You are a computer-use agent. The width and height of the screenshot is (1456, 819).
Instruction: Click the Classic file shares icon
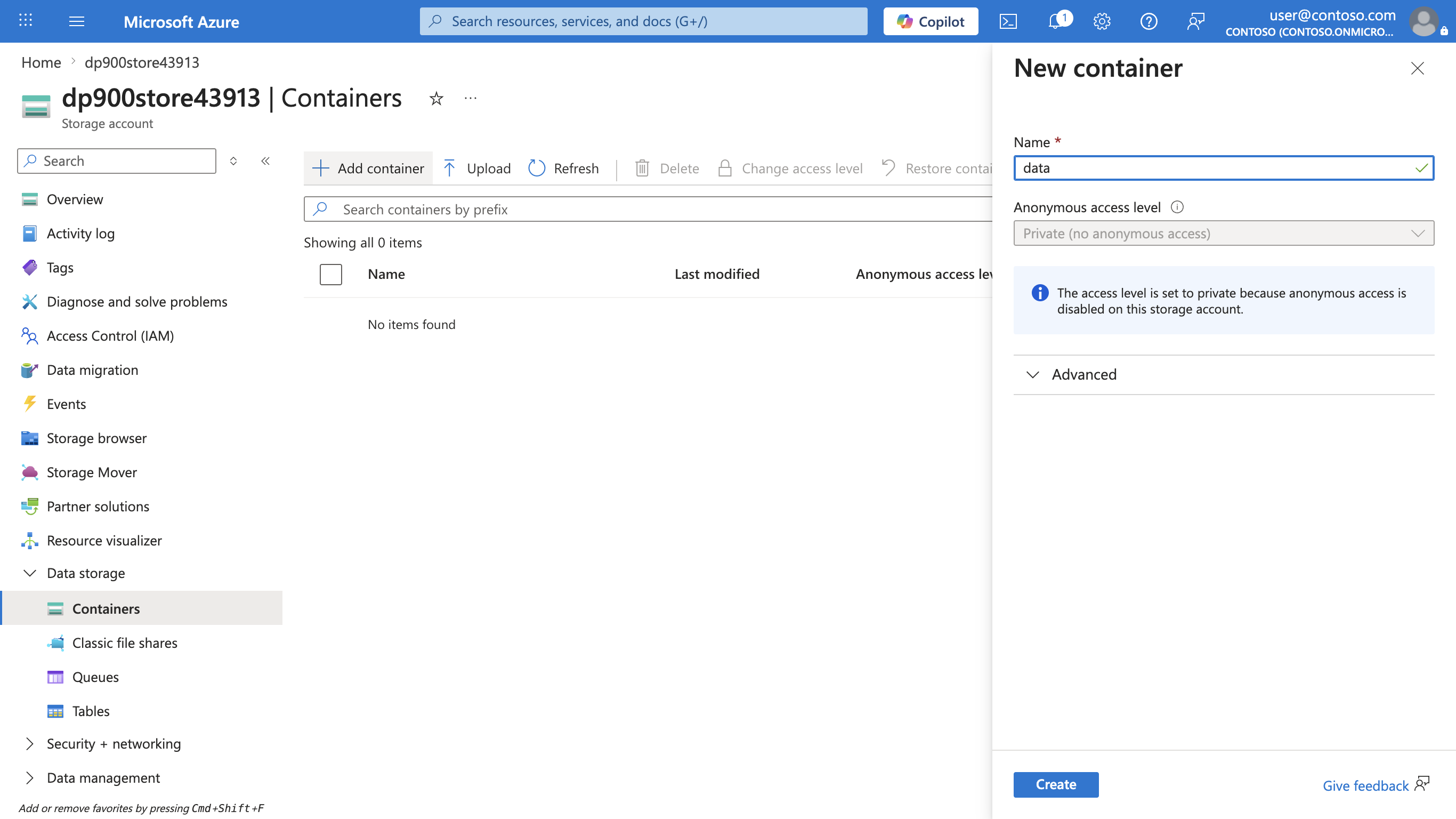tap(55, 643)
